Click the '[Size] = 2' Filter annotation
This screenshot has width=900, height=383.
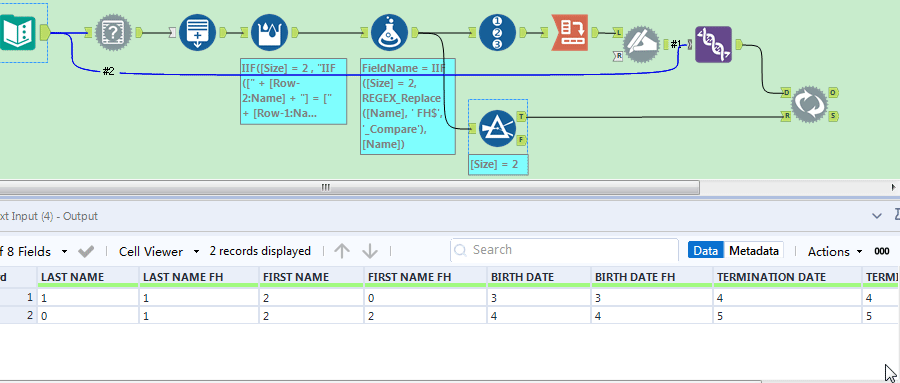pyautogui.click(x=498, y=165)
